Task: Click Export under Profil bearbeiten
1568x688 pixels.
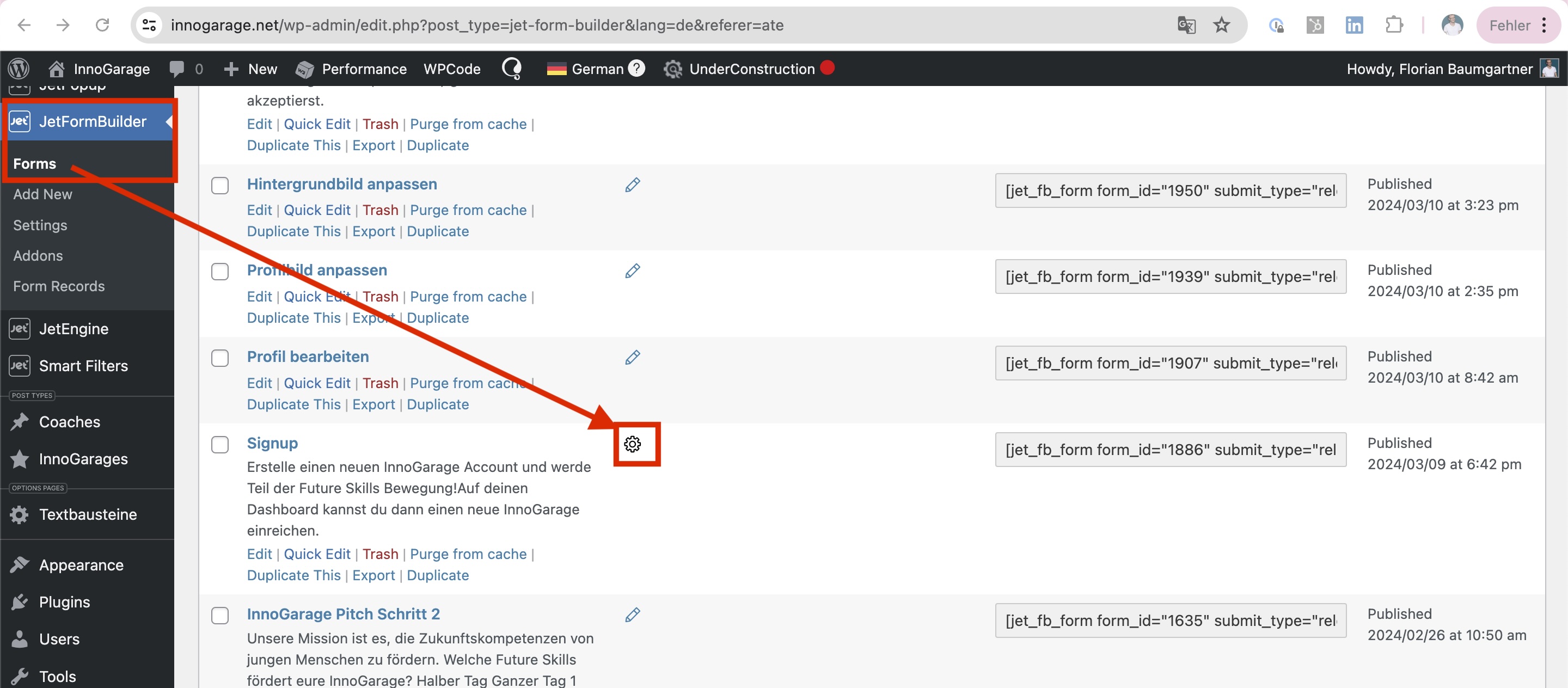Action: pos(373,404)
